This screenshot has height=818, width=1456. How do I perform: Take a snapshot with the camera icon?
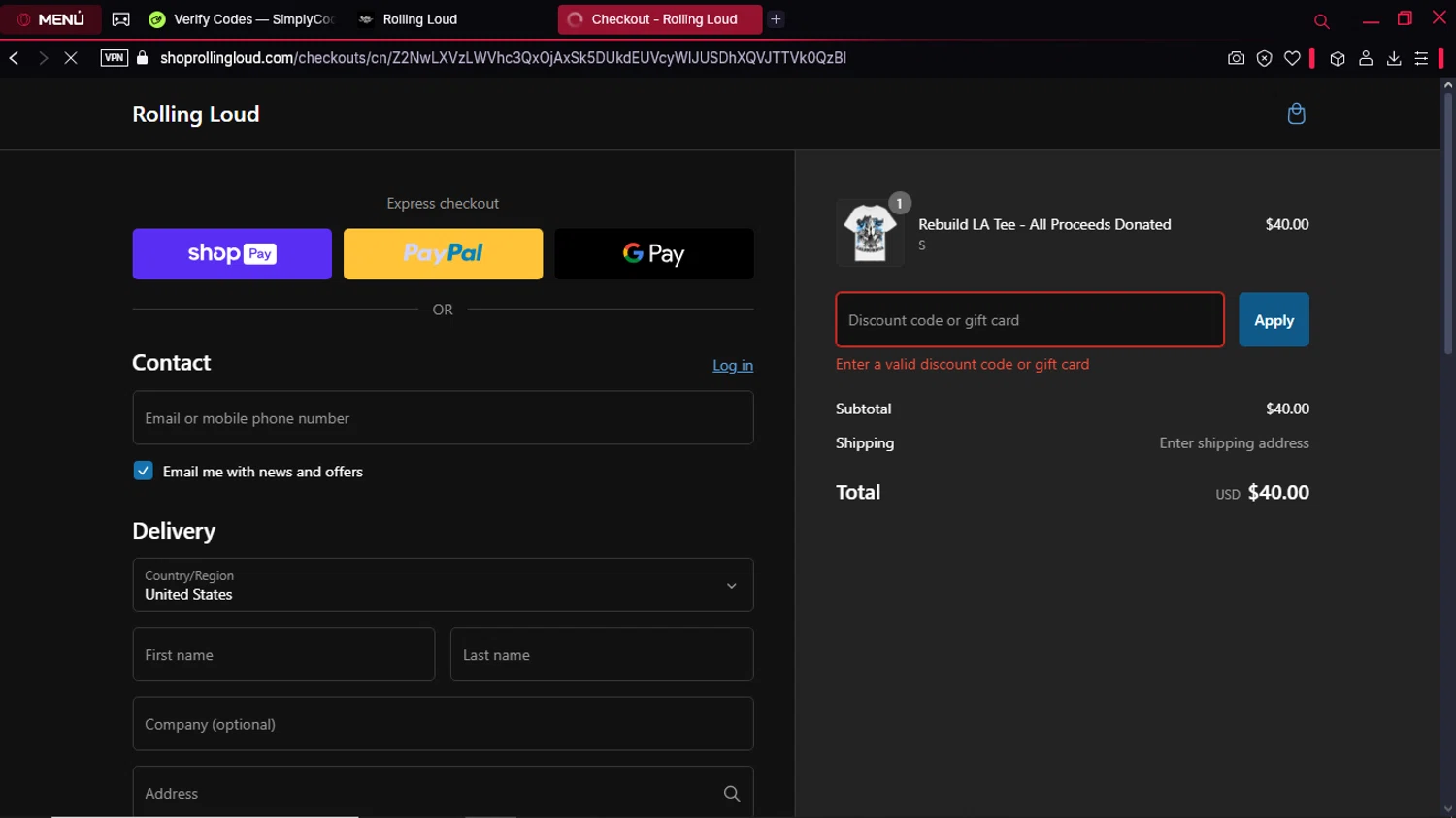click(1236, 58)
